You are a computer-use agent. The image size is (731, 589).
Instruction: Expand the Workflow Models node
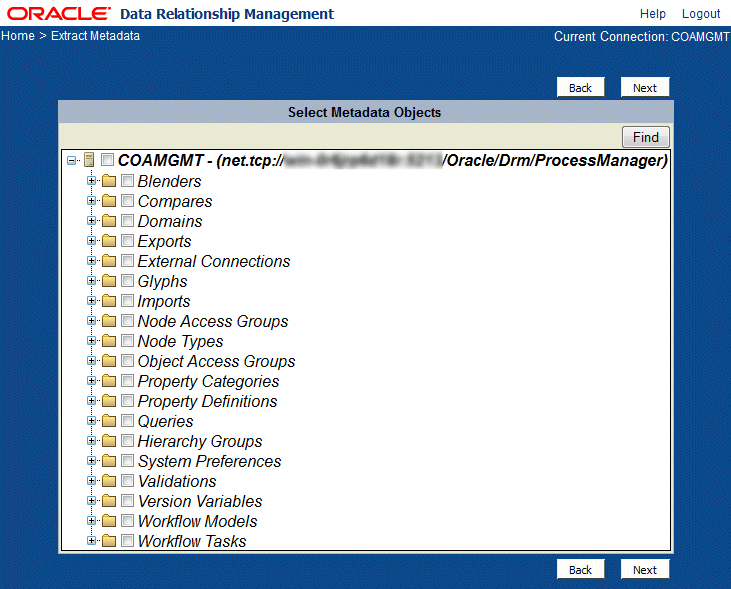[91, 521]
